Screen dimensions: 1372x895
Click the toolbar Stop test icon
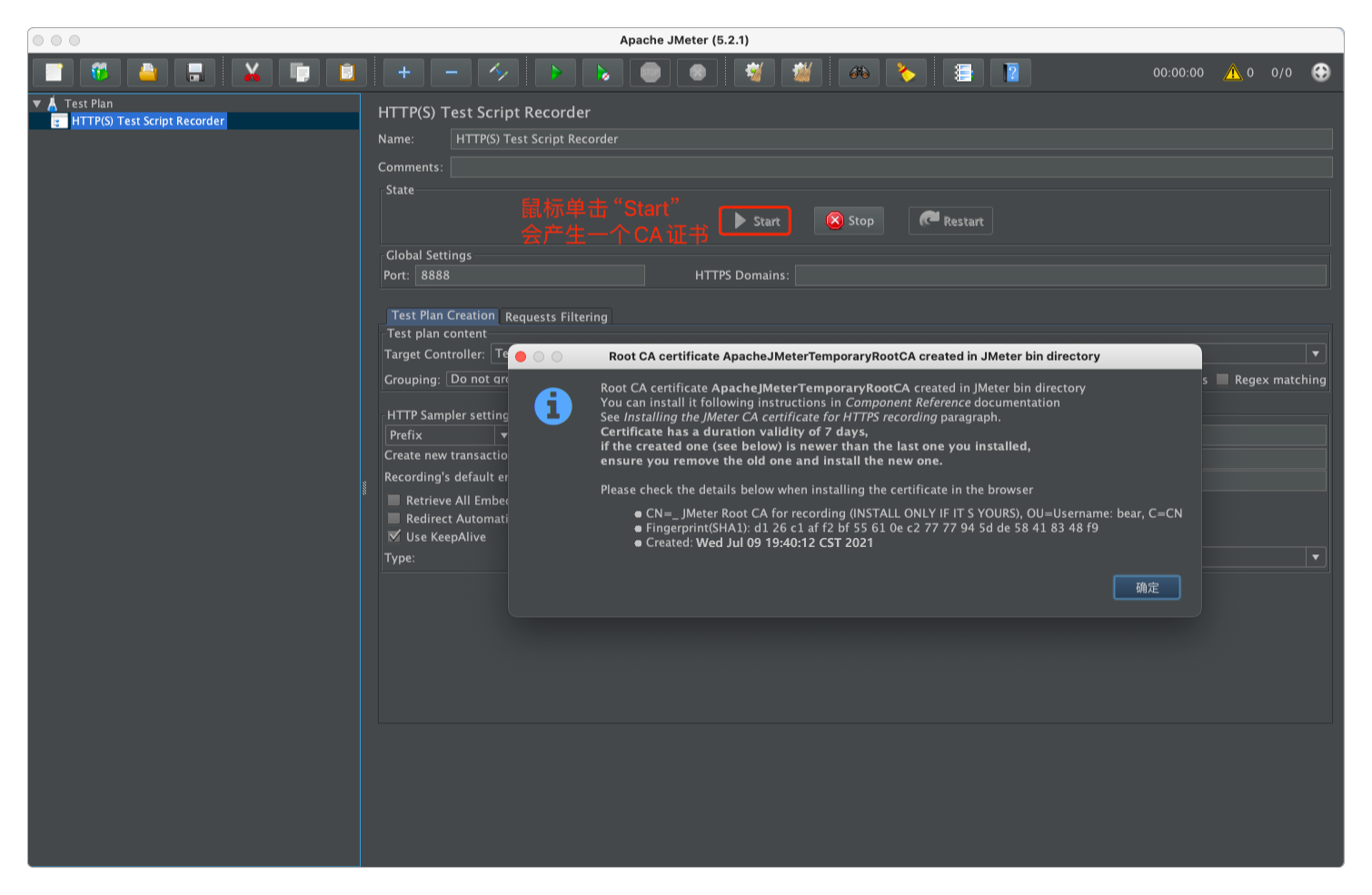tap(650, 73)
